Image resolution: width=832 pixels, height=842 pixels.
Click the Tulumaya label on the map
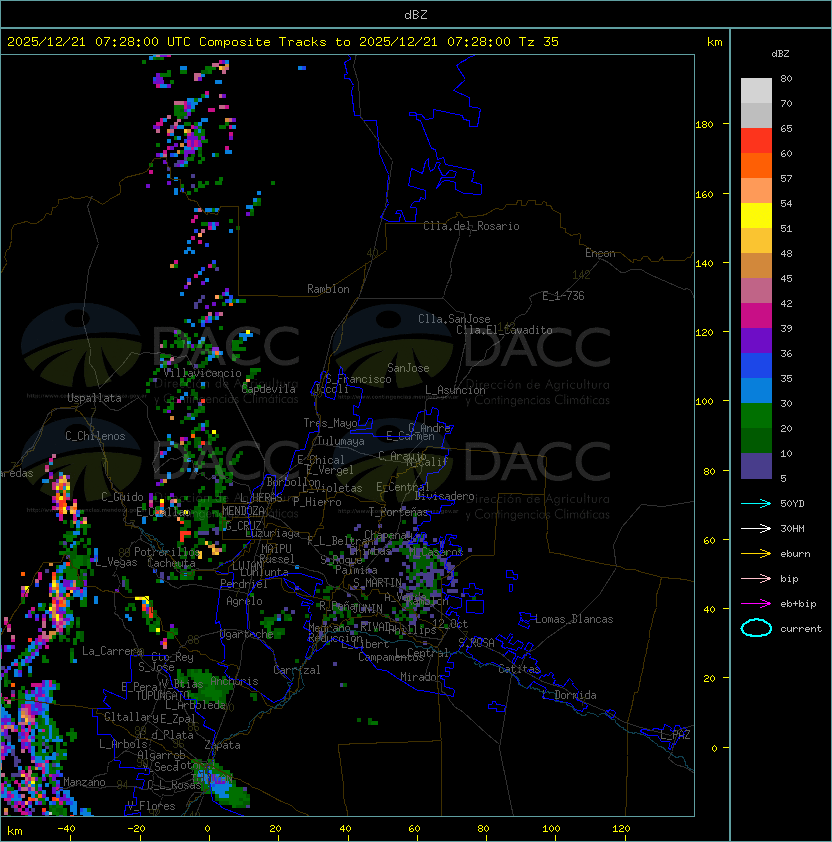(x=341, y=441)
